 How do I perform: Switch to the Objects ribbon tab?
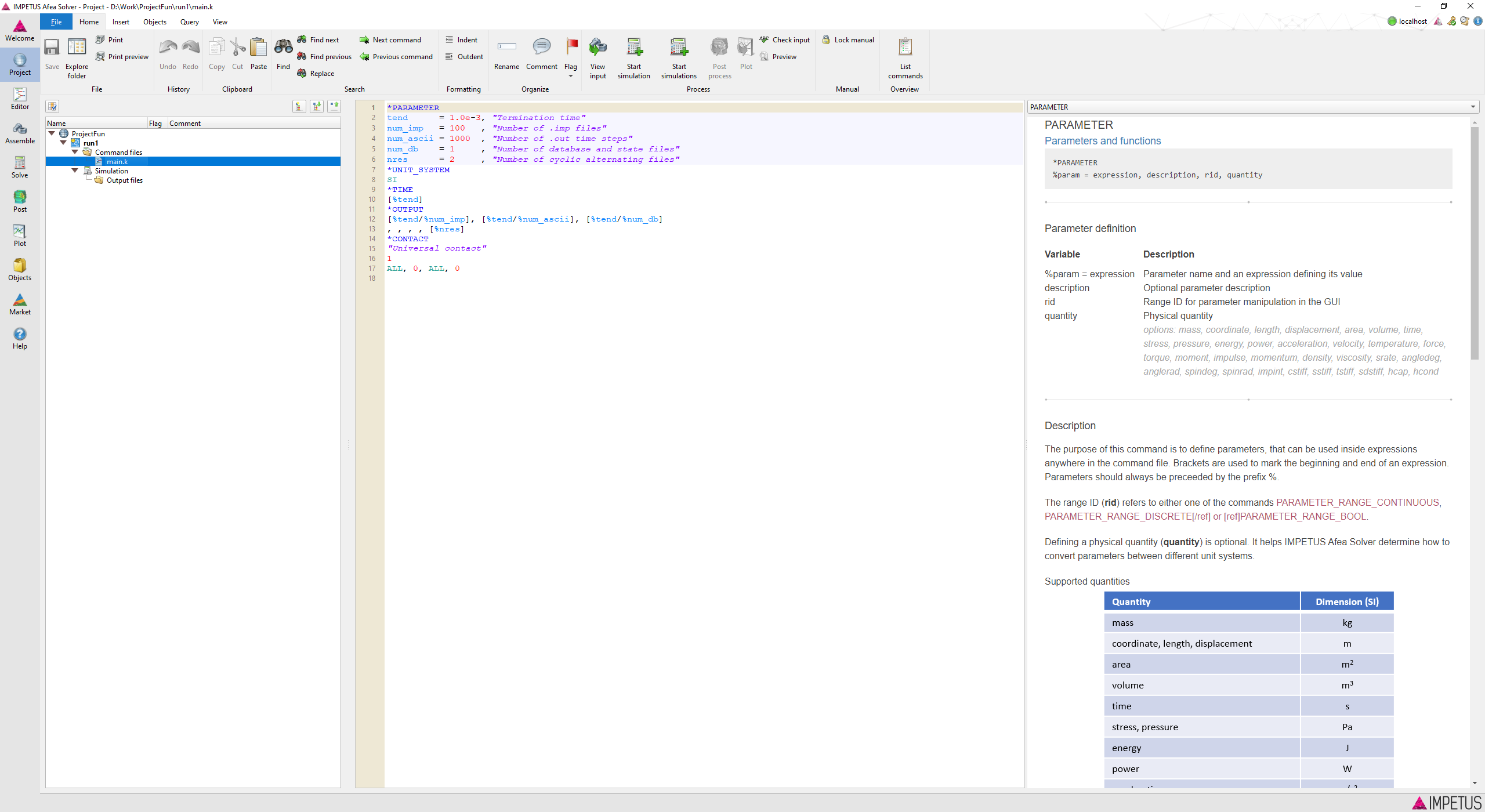coord(155,22)
